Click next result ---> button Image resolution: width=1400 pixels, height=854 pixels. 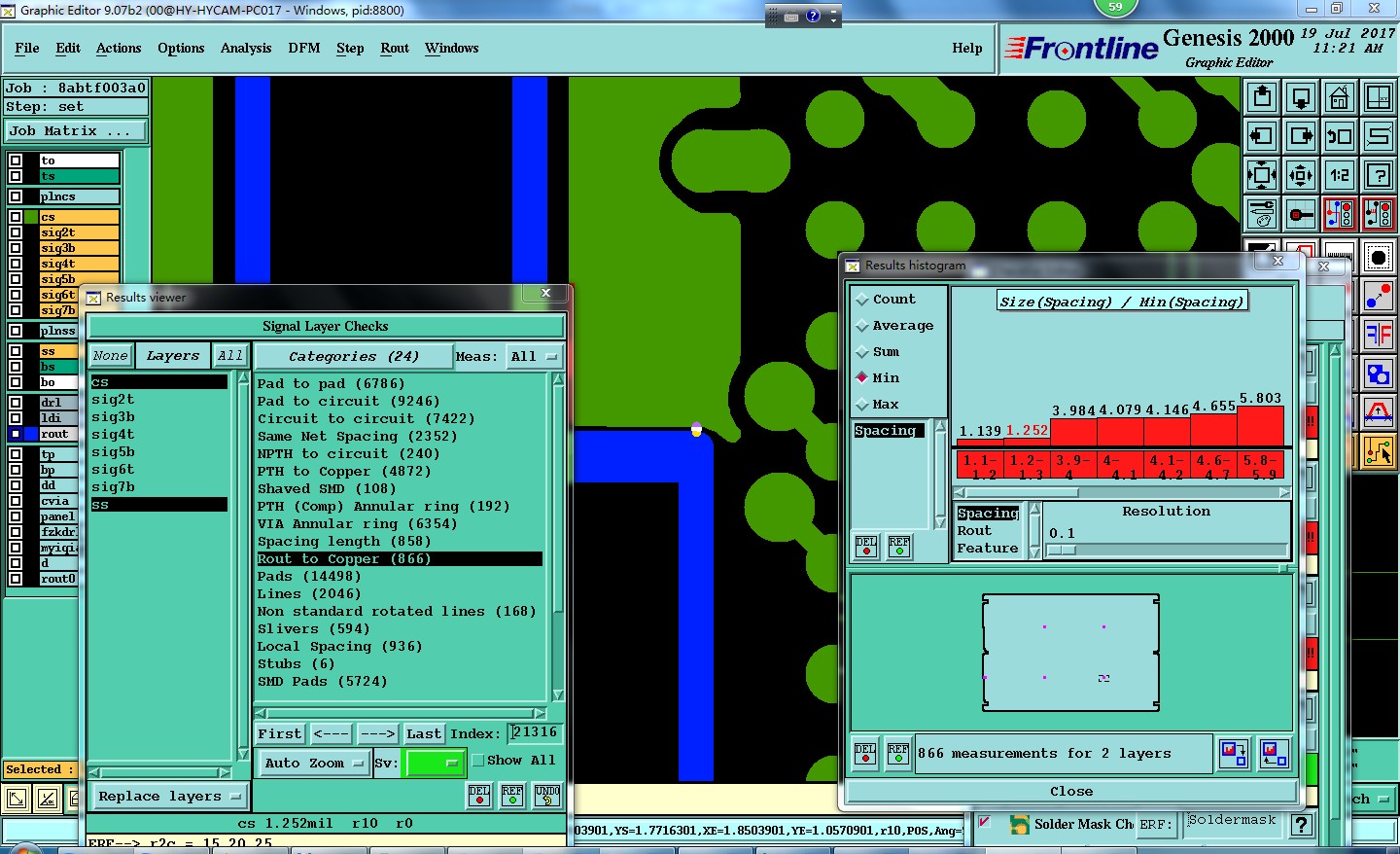pos(377,733)
